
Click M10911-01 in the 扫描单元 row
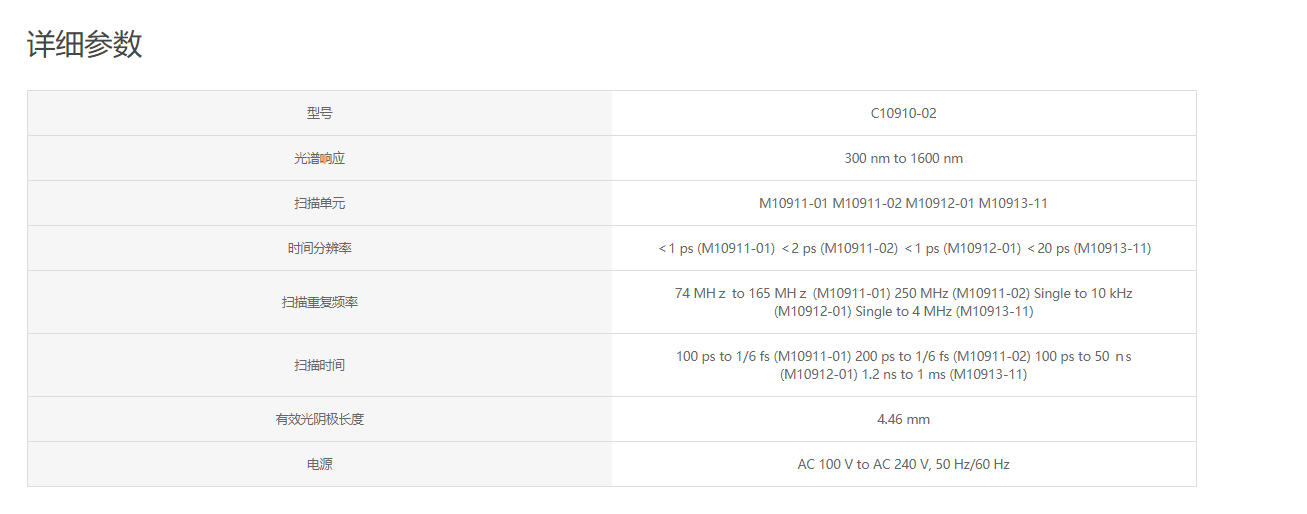793,203
